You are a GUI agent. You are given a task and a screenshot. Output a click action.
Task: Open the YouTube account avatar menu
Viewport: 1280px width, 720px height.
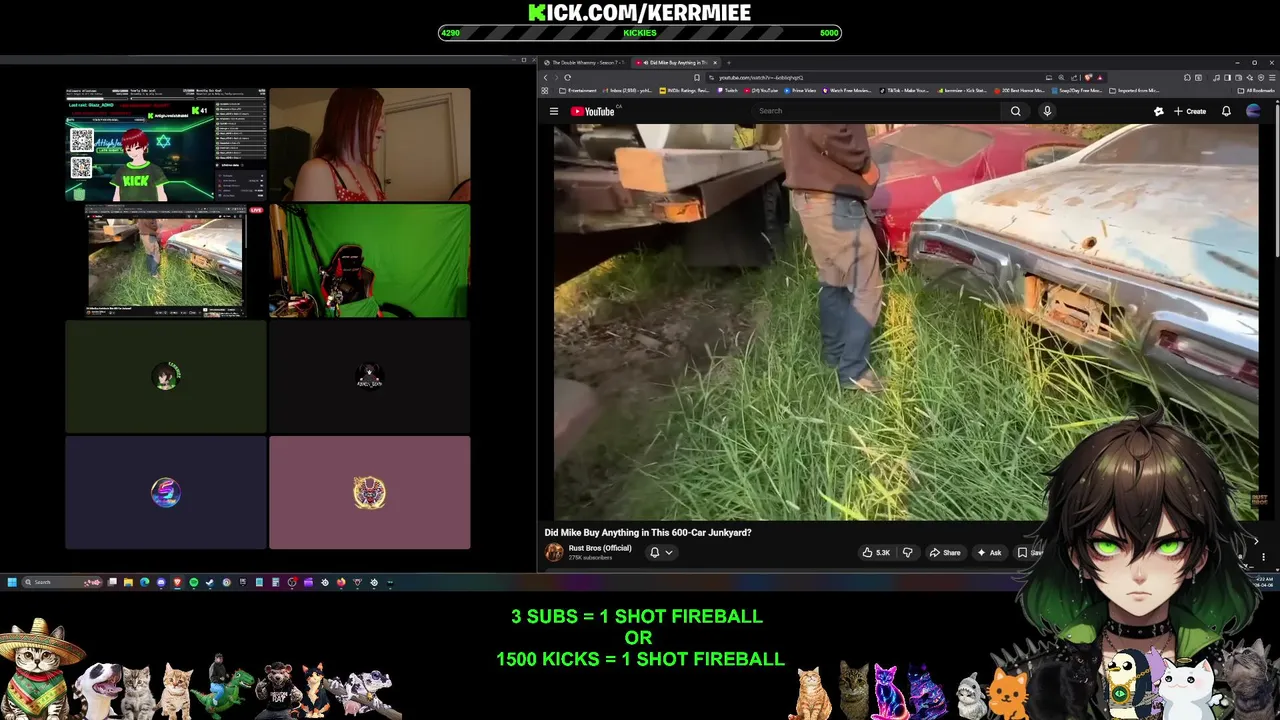pos(1253,111)
